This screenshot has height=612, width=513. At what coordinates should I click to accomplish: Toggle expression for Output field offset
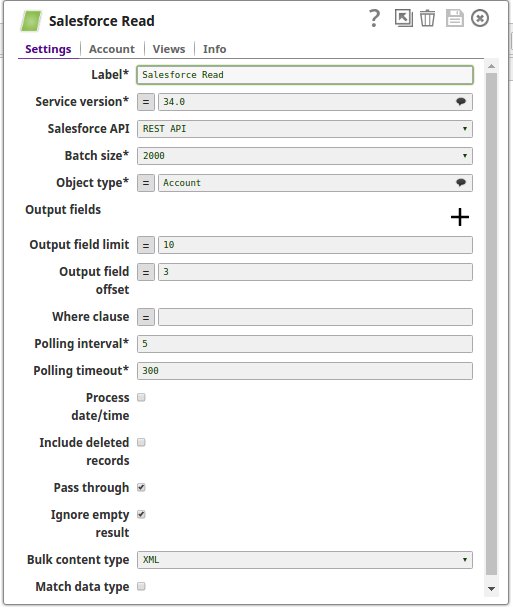click(146, 272)
